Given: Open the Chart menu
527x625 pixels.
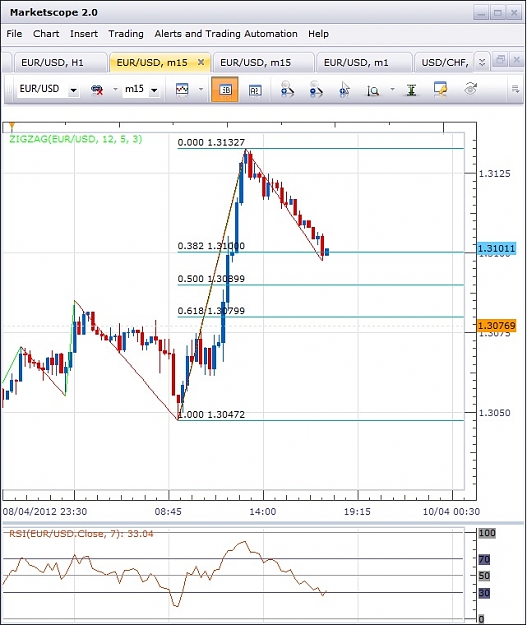Looking at the screenshot, I should 46,34.
